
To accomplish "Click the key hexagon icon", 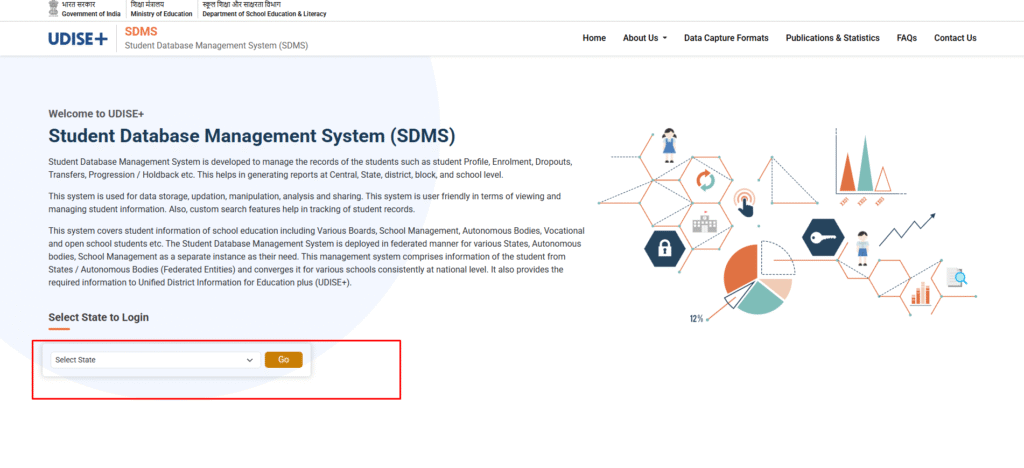I will coord(823,238).
